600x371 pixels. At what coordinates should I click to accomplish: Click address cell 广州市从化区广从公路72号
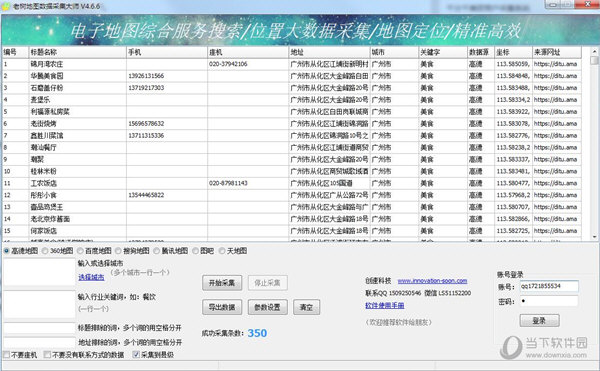point(329,195)
